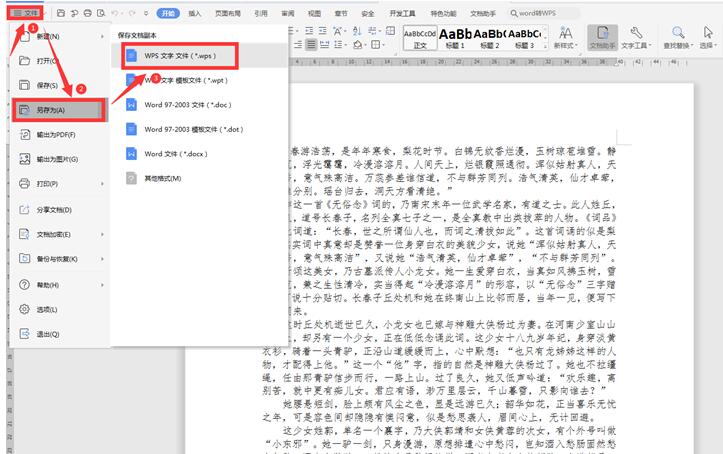
Task: Switch to the 视图 tab
Action: (314, 13)
